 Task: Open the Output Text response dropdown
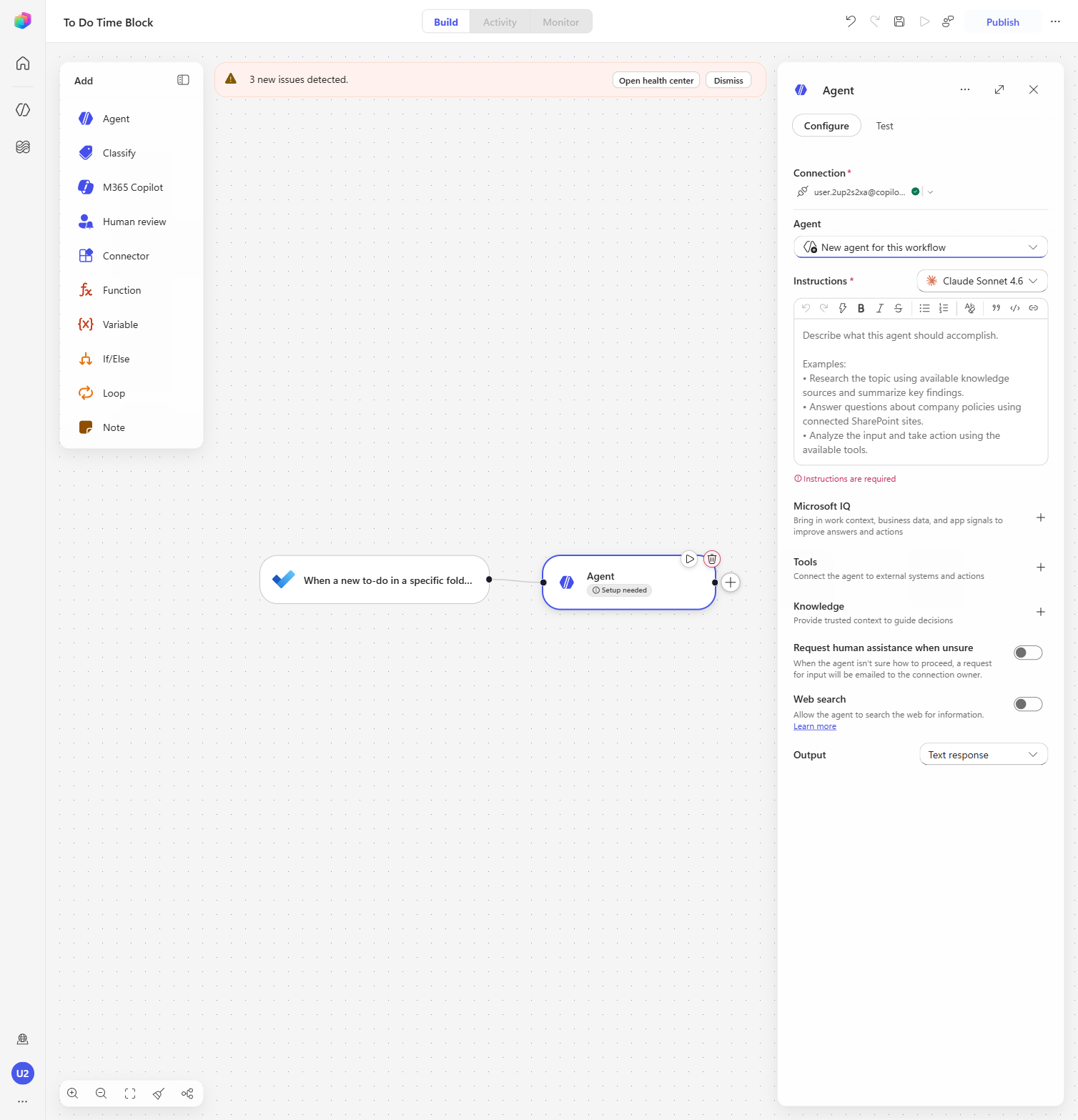coord(984,755)
